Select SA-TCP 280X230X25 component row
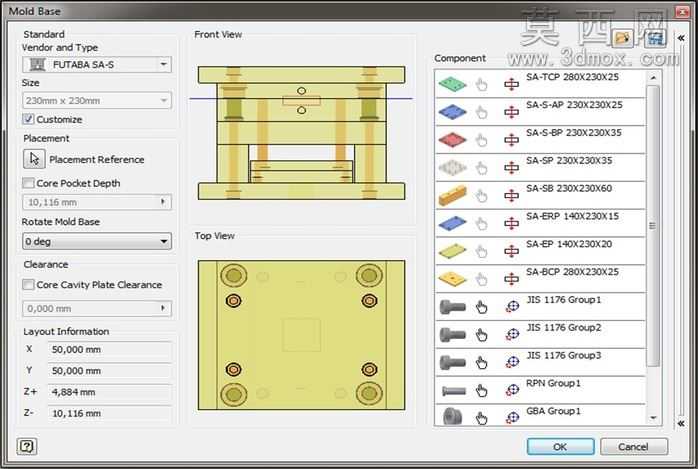Viewport: 698px width, 469px height. click(540, 84)
